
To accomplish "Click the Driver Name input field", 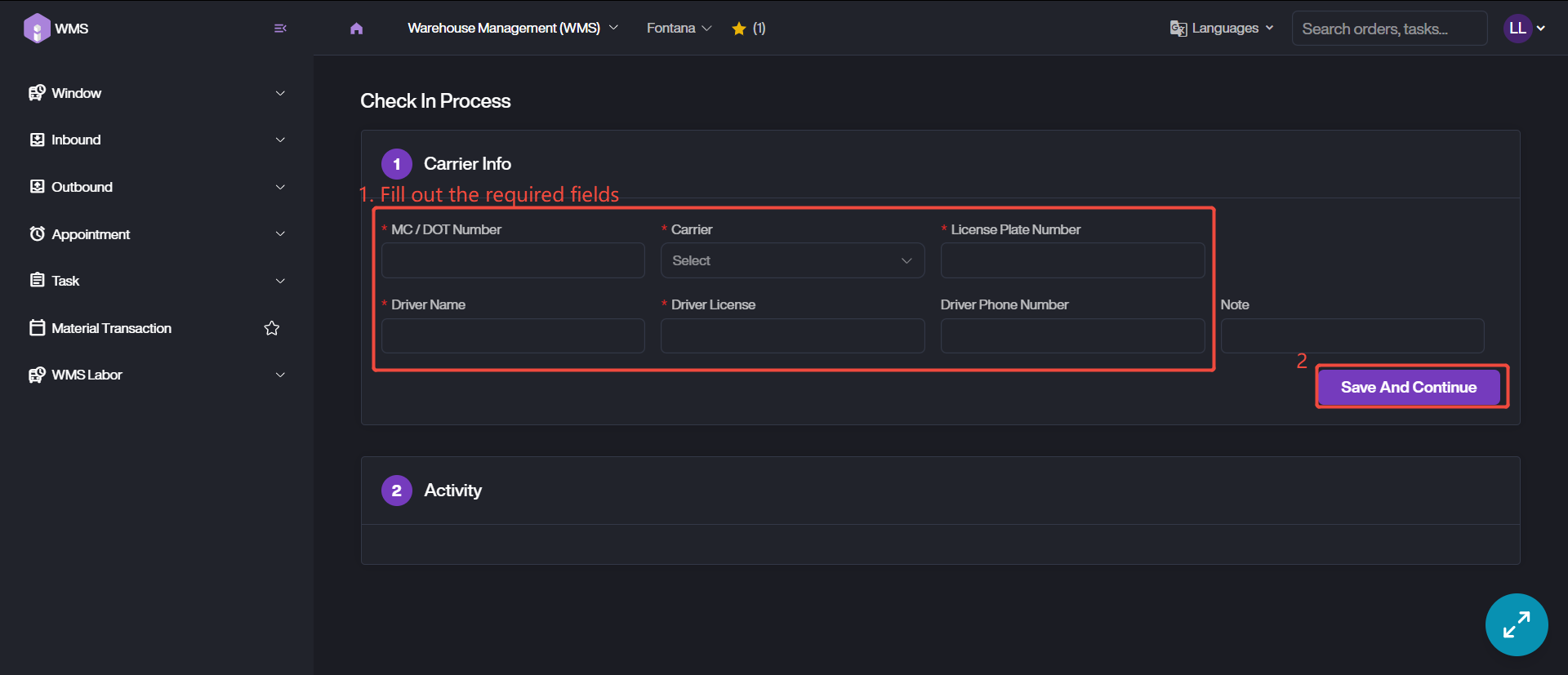I will (x=513, y=335).
